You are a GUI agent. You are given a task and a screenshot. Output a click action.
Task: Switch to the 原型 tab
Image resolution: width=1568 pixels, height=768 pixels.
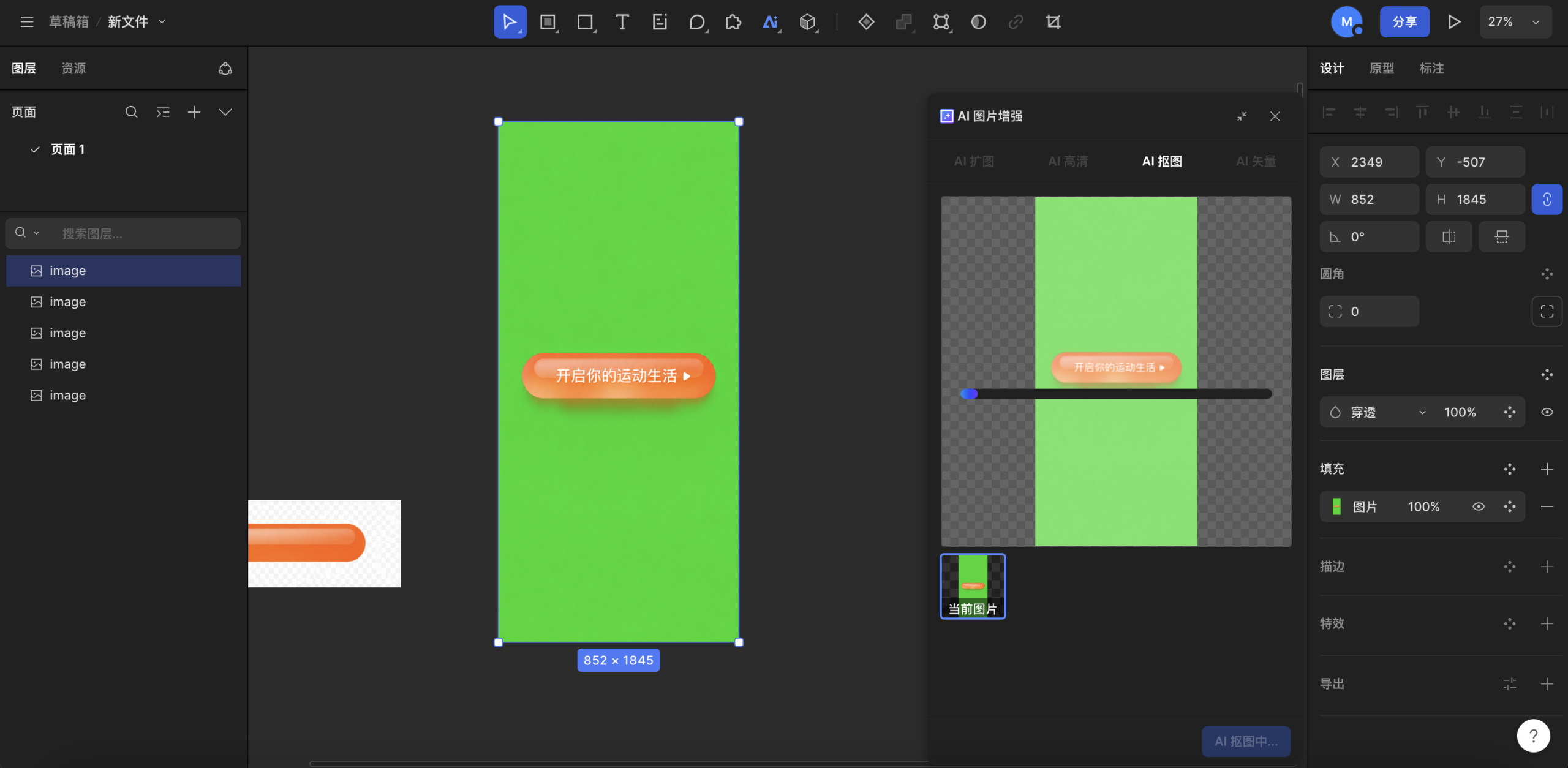(x=1382, y=69)
